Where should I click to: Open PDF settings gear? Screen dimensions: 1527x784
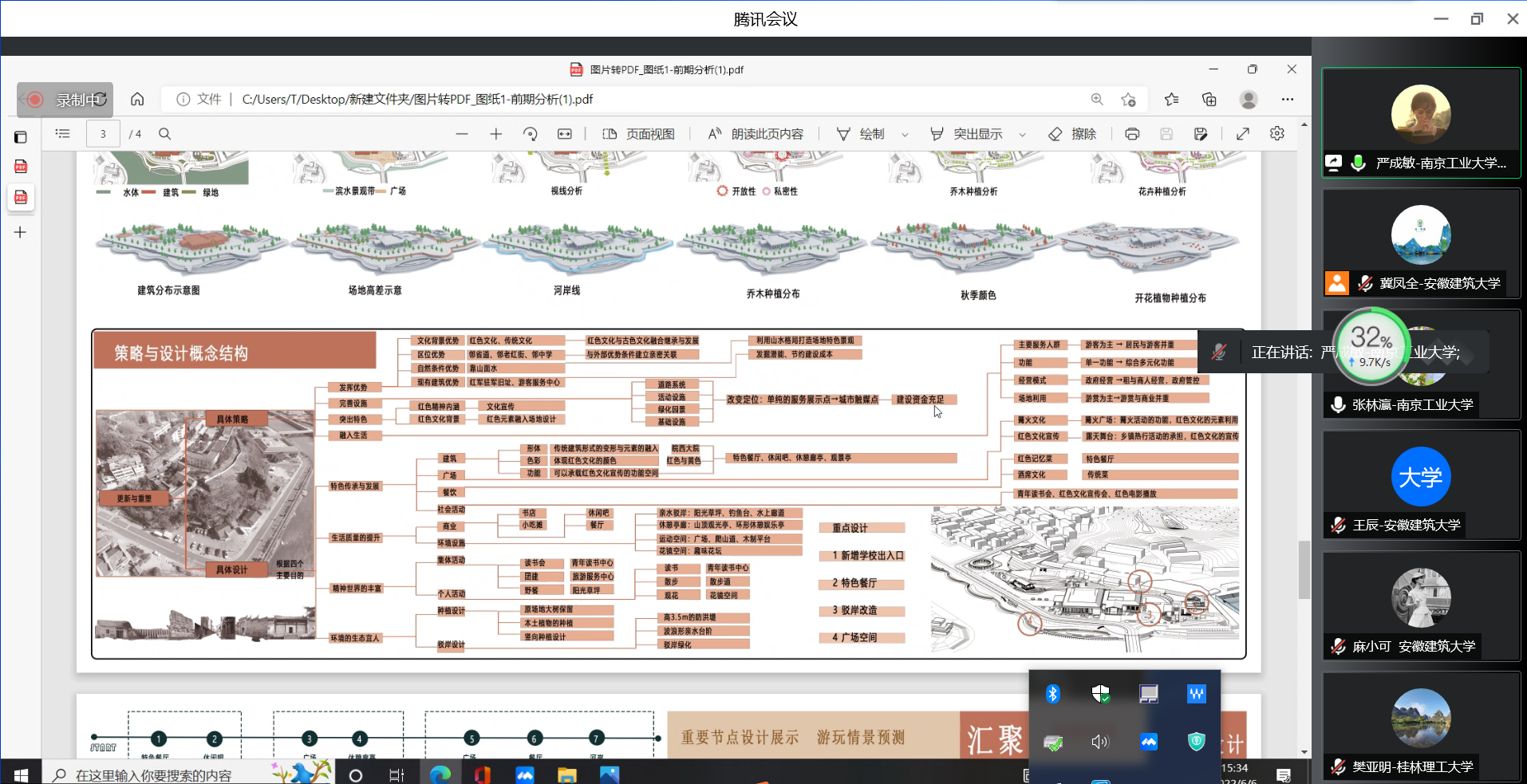coord(1276,134)
